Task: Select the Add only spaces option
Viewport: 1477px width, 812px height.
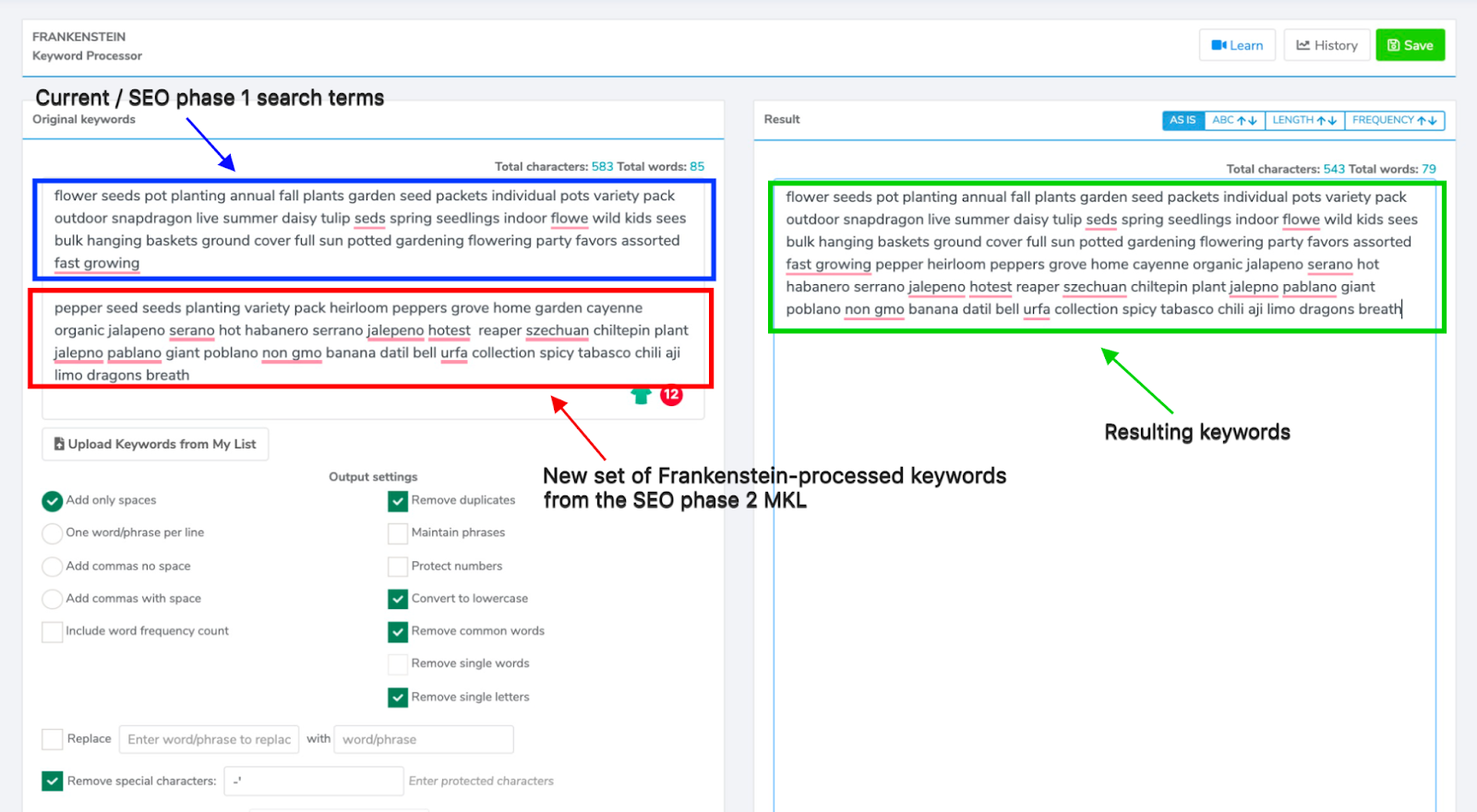Action: 53,501
